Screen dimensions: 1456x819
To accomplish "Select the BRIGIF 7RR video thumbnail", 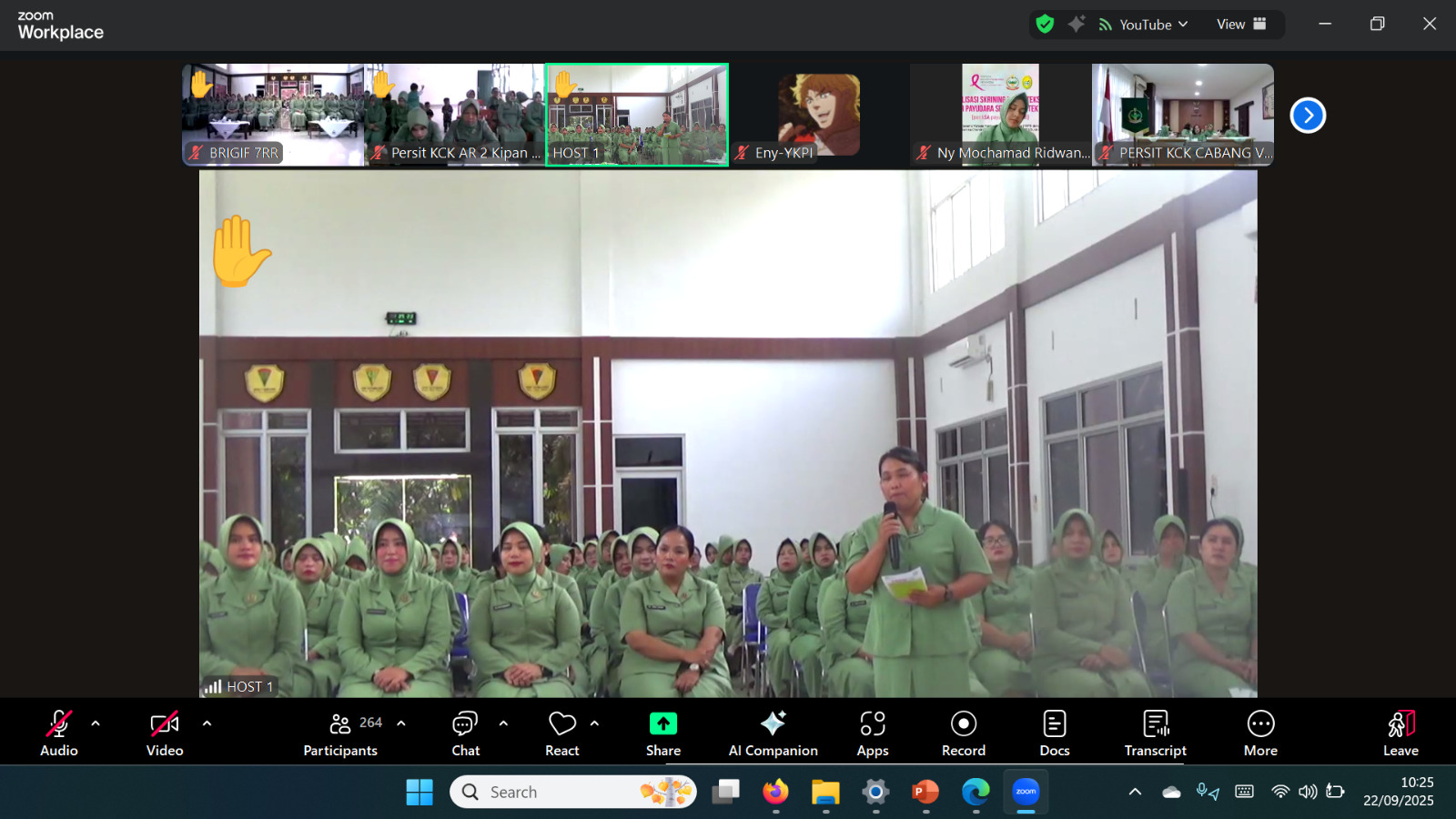I will 273,115.
